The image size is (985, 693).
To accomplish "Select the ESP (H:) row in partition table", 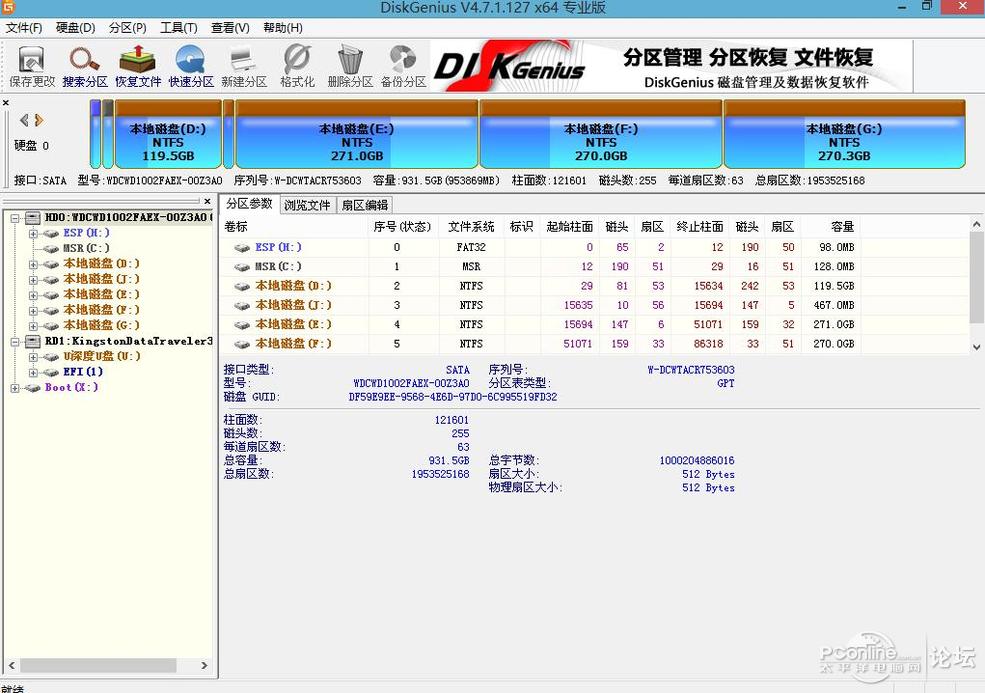I will [x=540, y=248].
